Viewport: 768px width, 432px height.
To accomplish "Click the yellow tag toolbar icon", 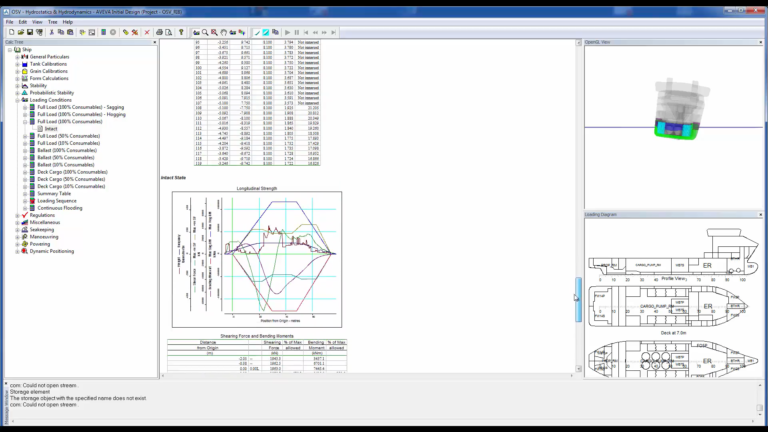I will pos(125,32).
